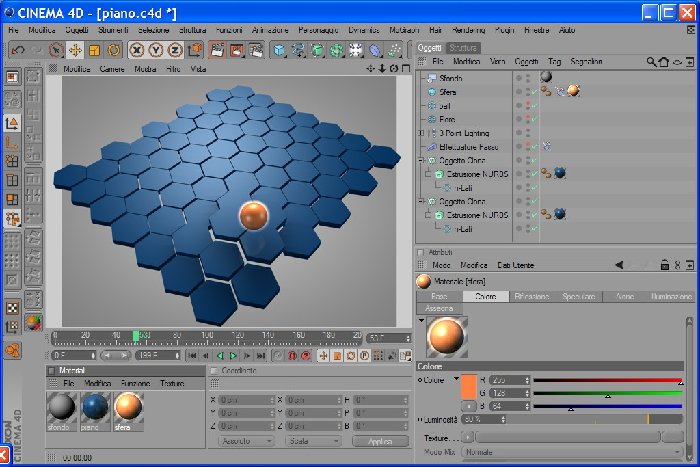Open the Modo Mix Normale dropdown
This screenshot has height=467, width=700.
pos(572,452)
